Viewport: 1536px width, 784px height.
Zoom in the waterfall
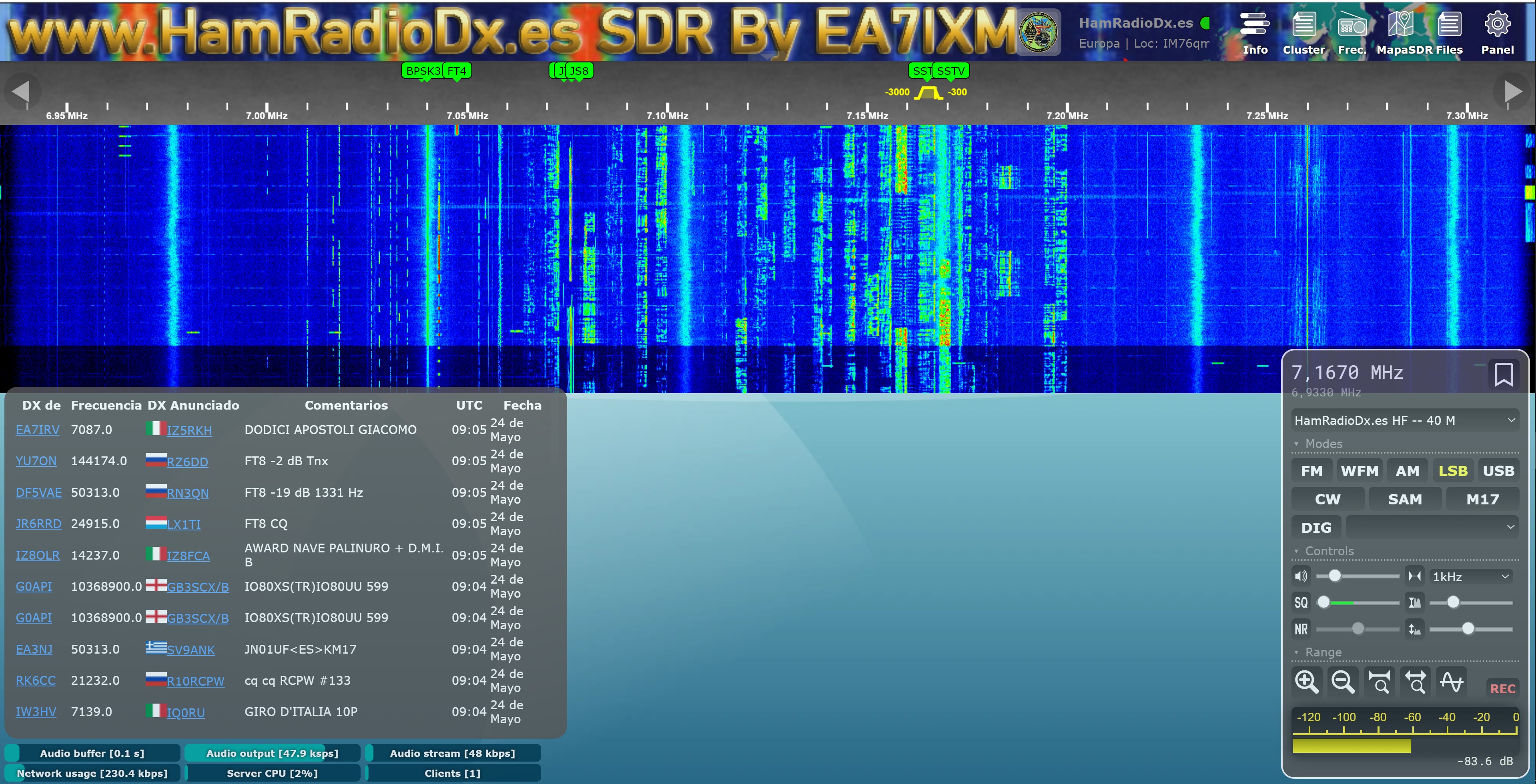[x=1306, y=682]
